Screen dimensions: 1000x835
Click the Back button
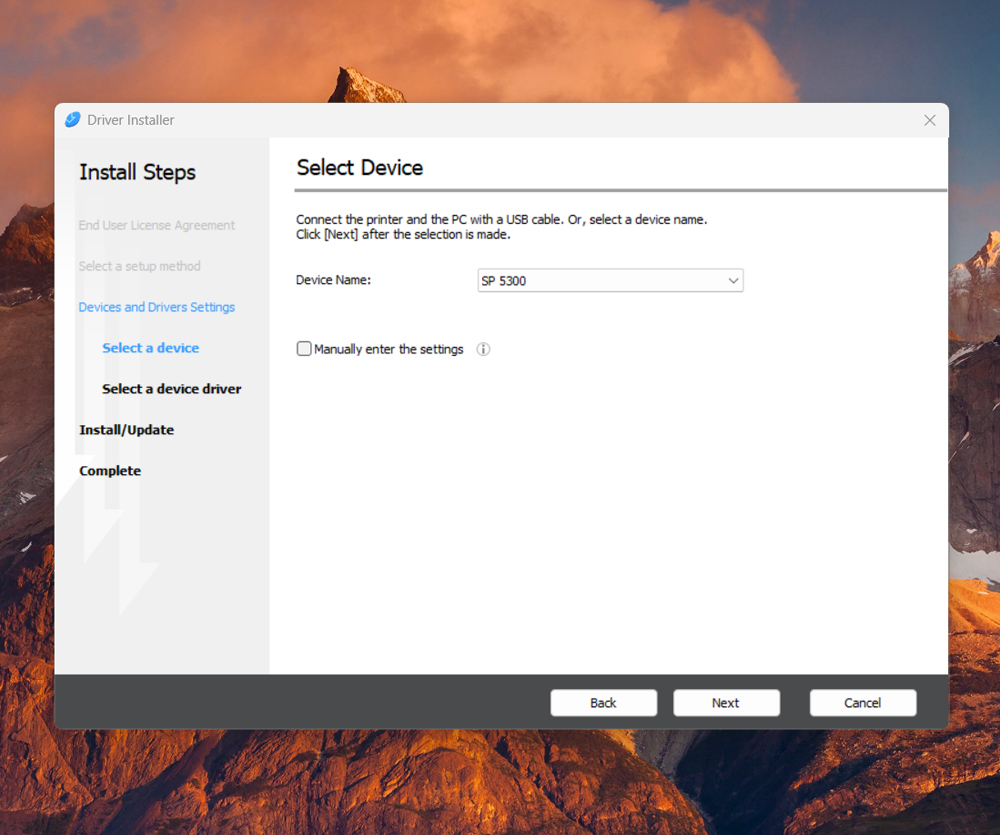pos(603,702)
